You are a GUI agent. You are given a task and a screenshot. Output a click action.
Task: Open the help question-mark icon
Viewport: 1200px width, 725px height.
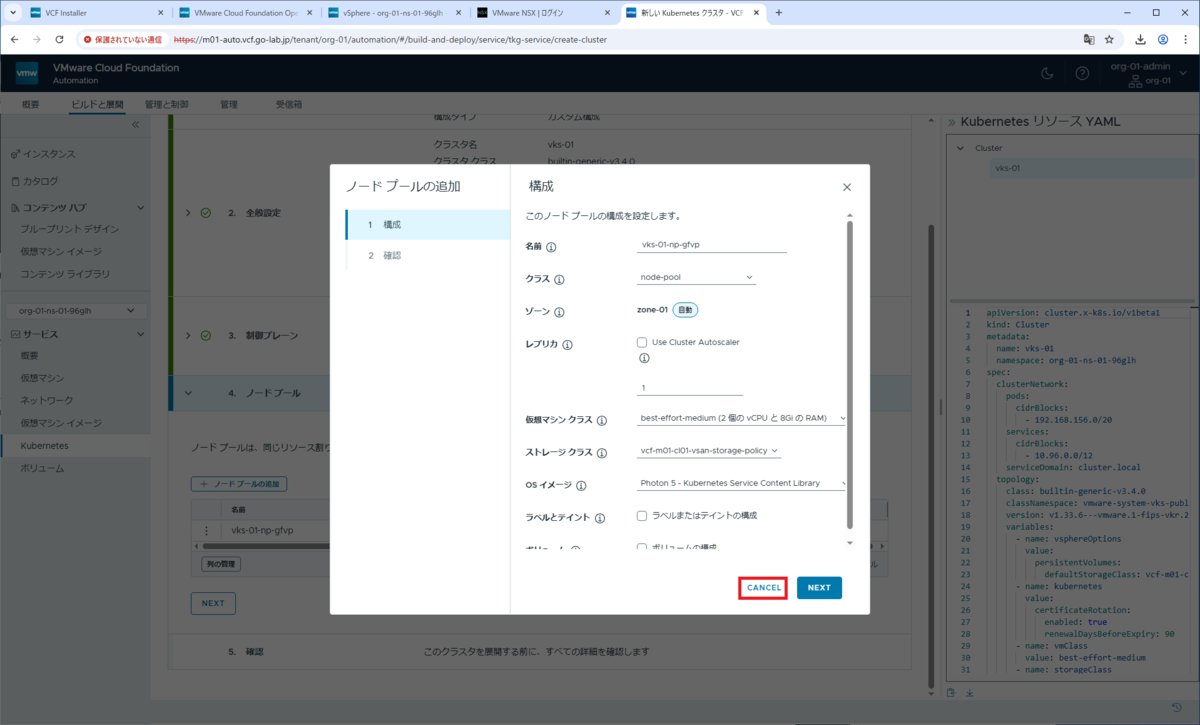click(1082, 73)
